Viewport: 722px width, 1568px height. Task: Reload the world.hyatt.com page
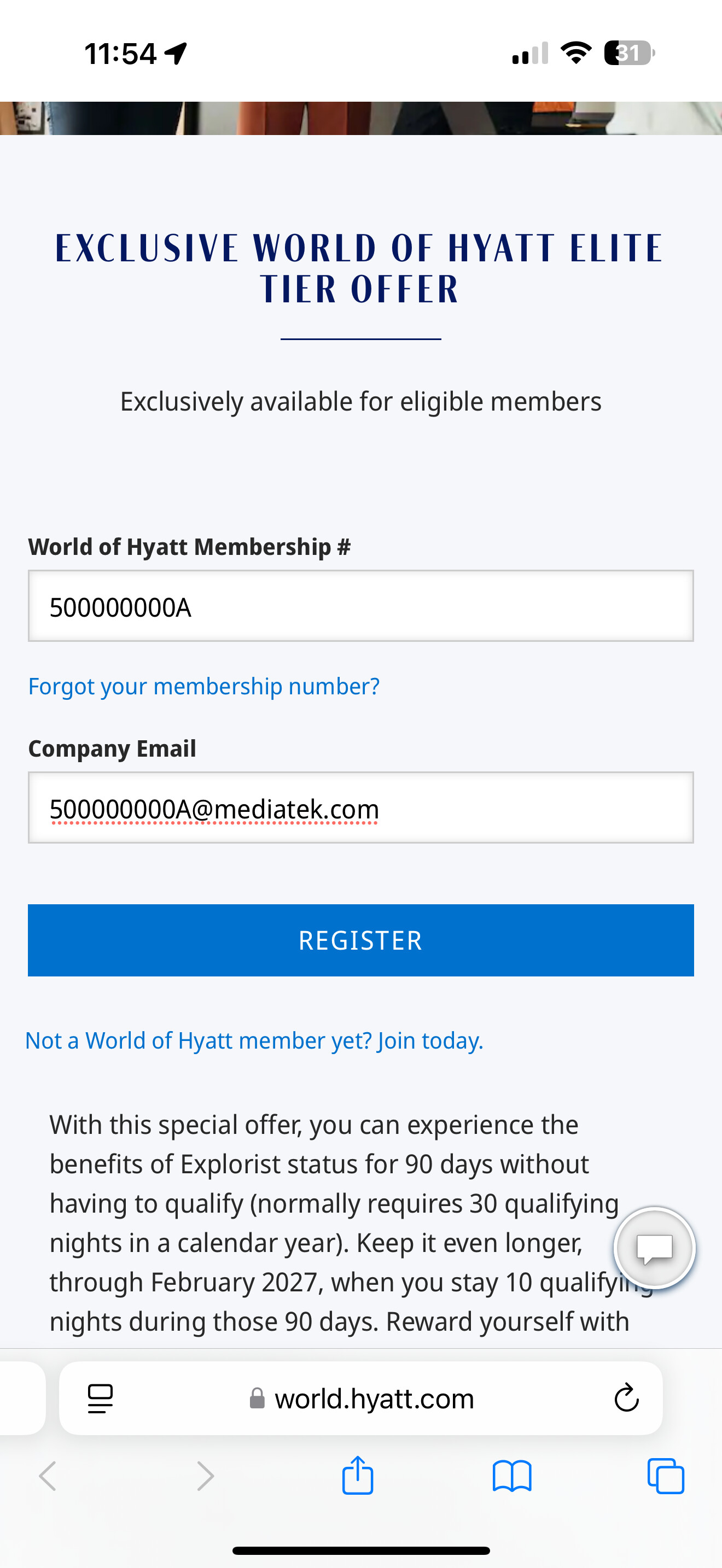point(626,1398)
